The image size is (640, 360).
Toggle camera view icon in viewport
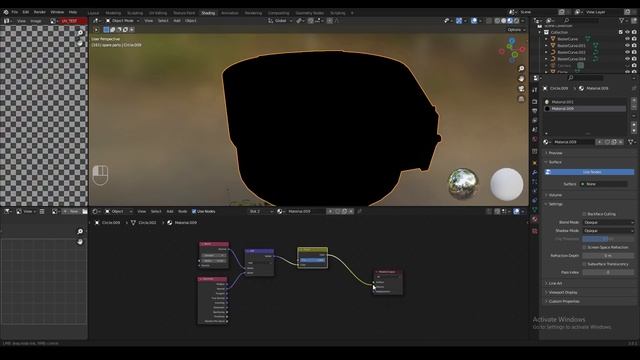(x=521, y=89)
